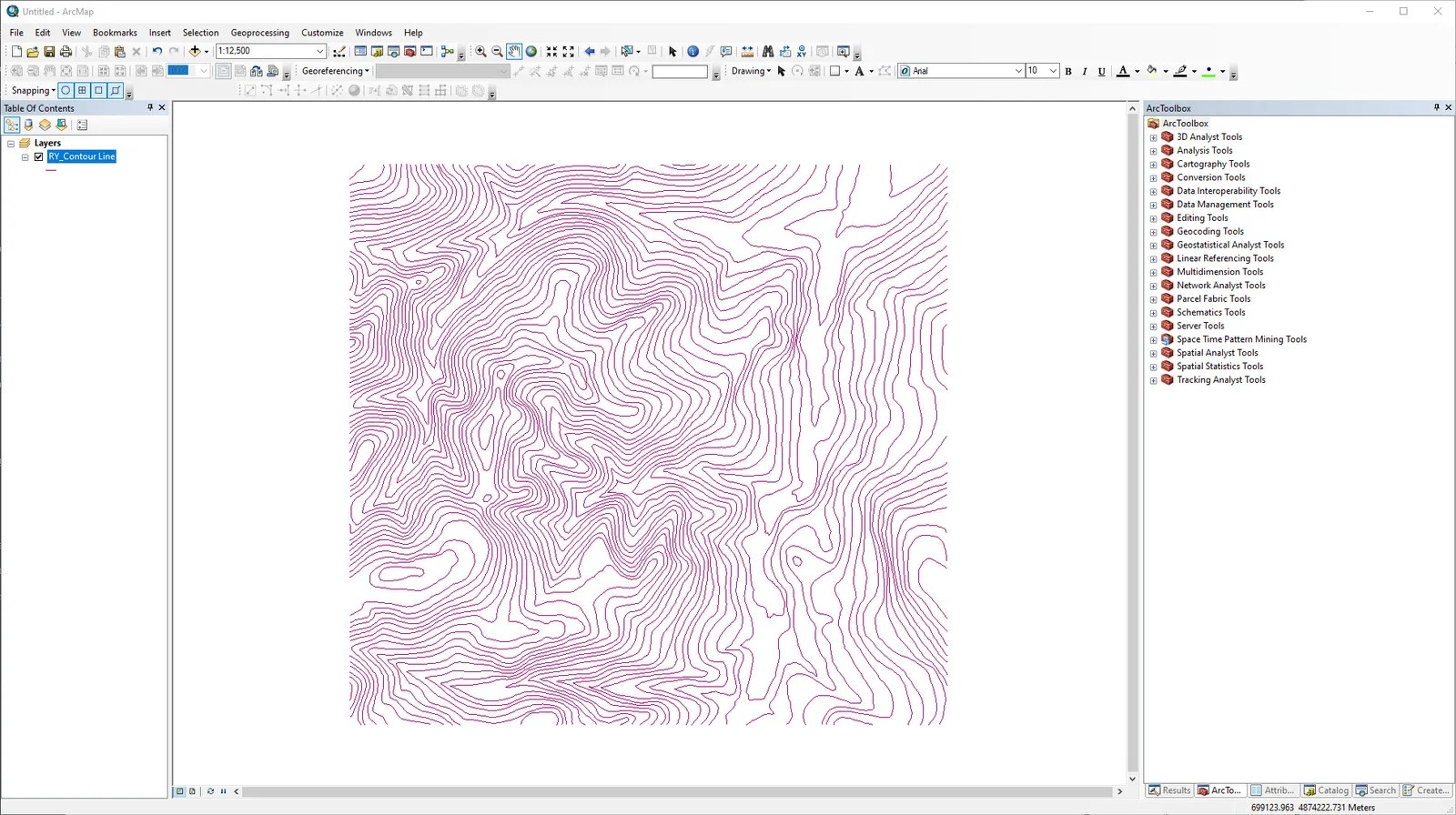Choose the Drawing text tool A
Screen dimensions: 1456x815
pos(859,71)
